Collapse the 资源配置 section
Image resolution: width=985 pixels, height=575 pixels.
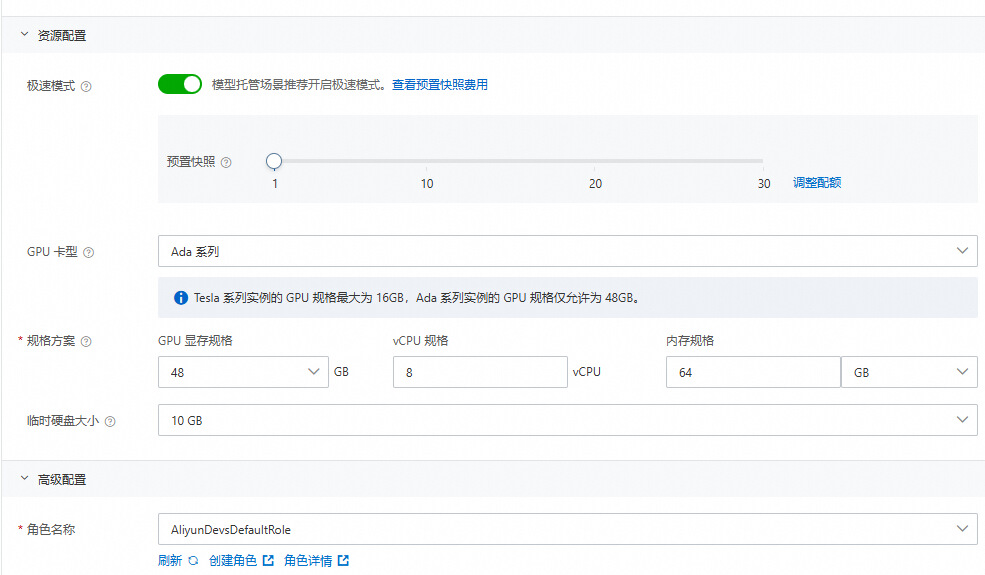(25, 35)
